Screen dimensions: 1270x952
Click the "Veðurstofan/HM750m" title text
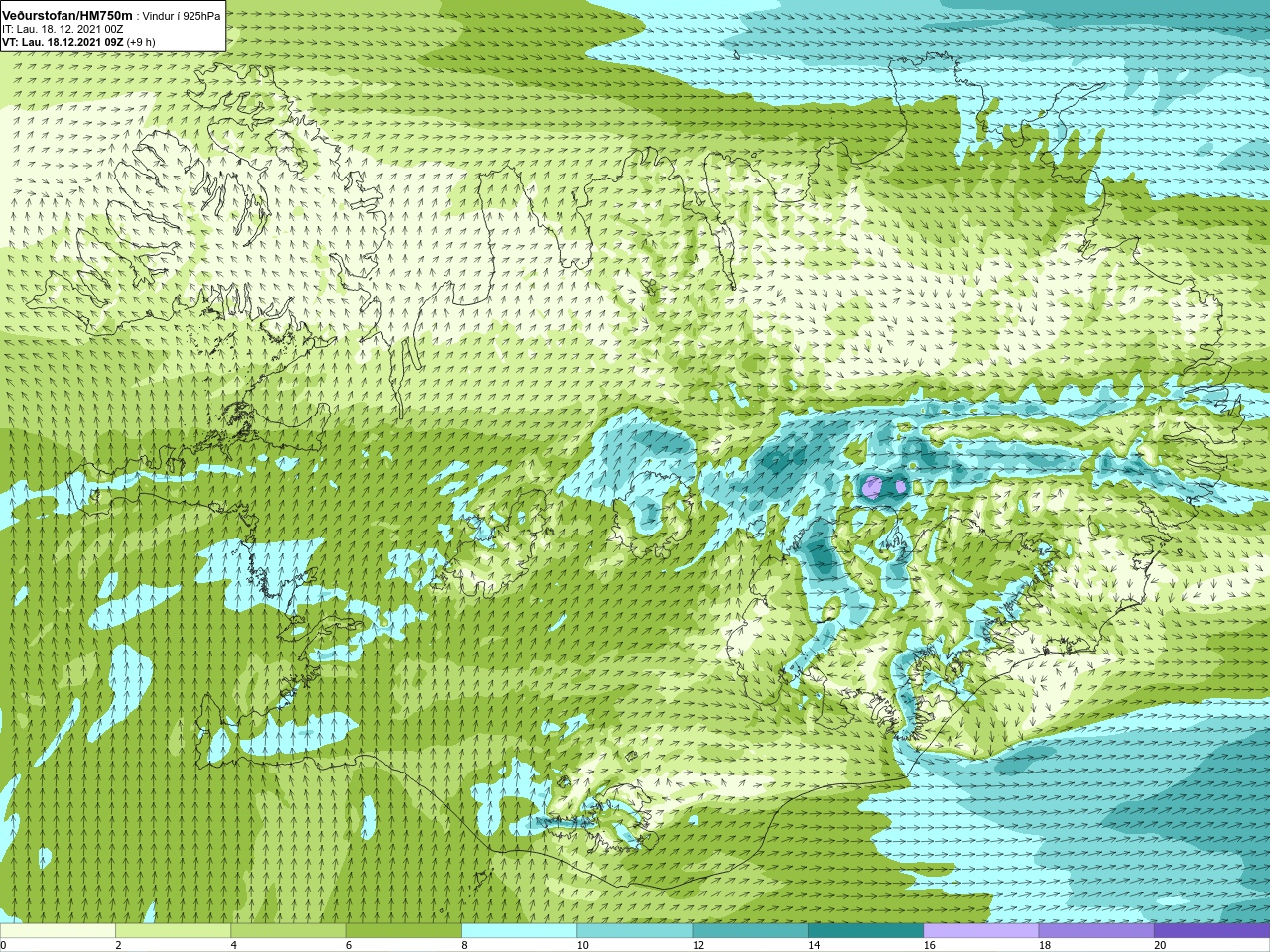(x=67, y=14)
